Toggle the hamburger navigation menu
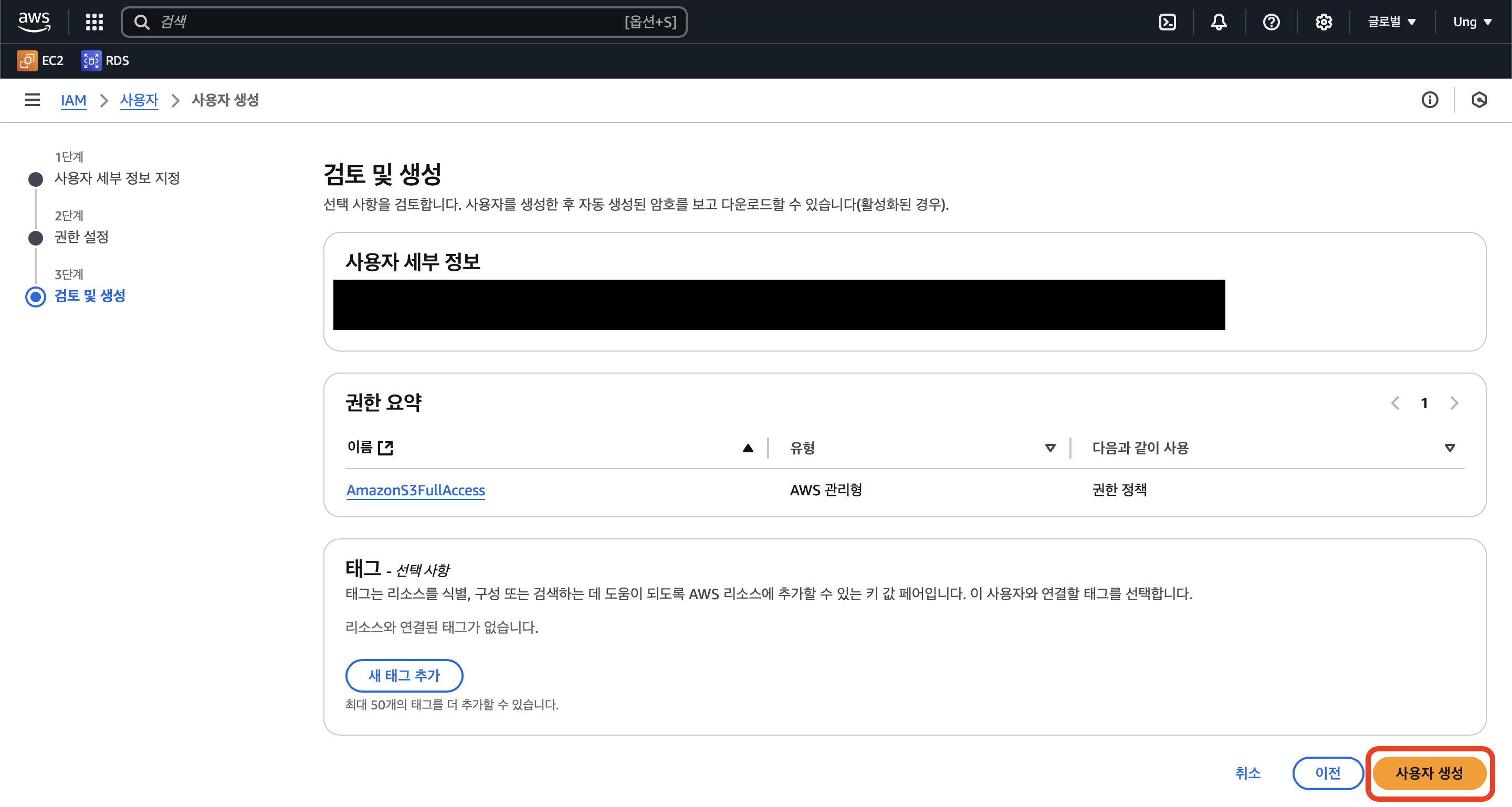The height and width of the screenshot is (807, 1512). [x=32, y=100]
